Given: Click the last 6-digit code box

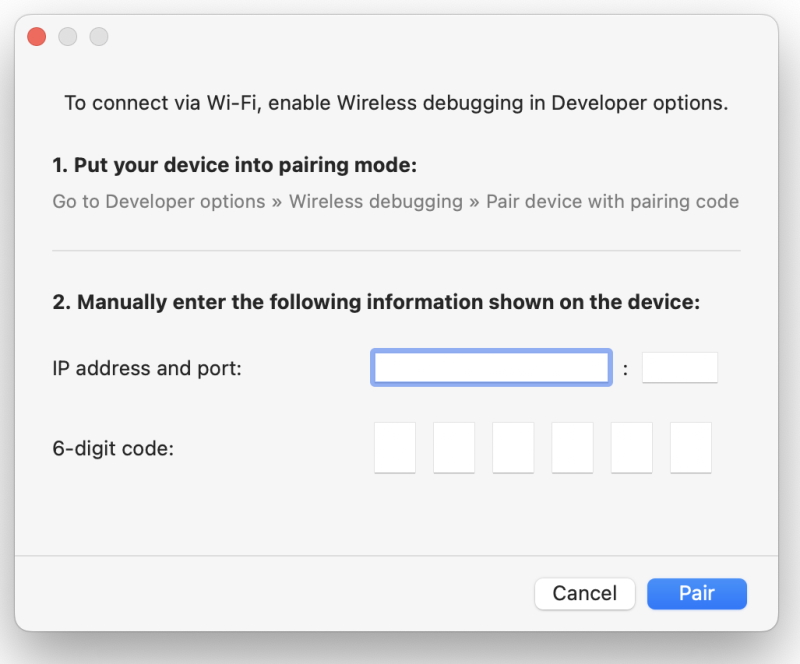Looking at the screenshot, I should tap(690, 448).
